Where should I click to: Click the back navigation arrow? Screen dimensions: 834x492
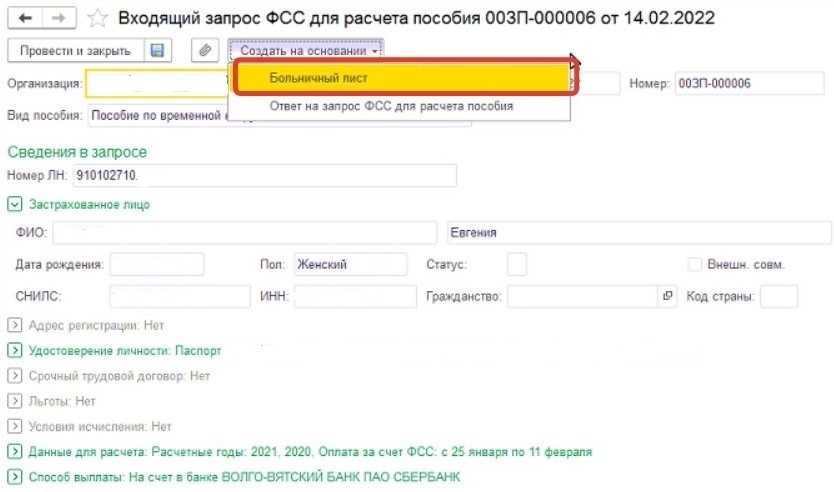coord(25,19)
